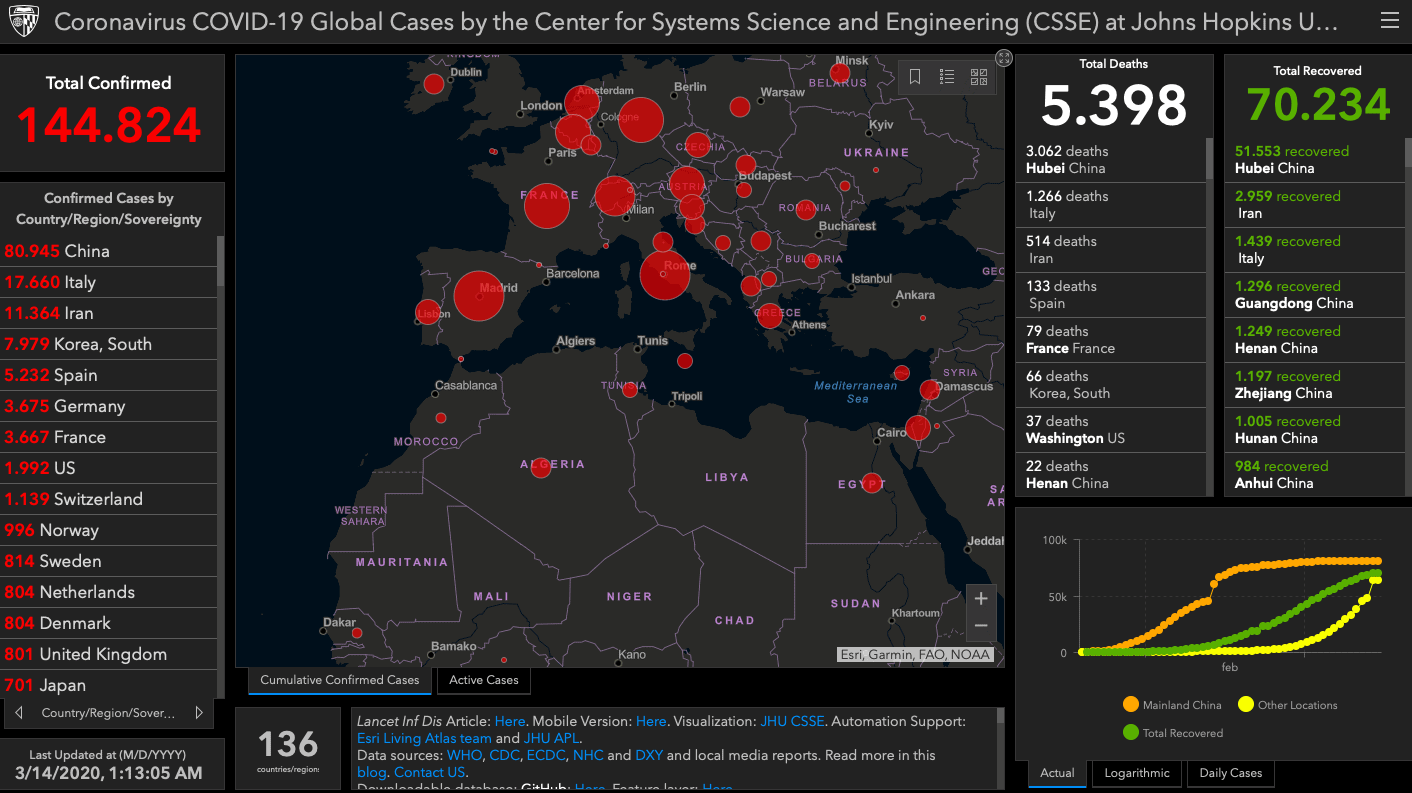Select '814 Sweden' in the country list
1412x793 pixels.
pos(109,561)
